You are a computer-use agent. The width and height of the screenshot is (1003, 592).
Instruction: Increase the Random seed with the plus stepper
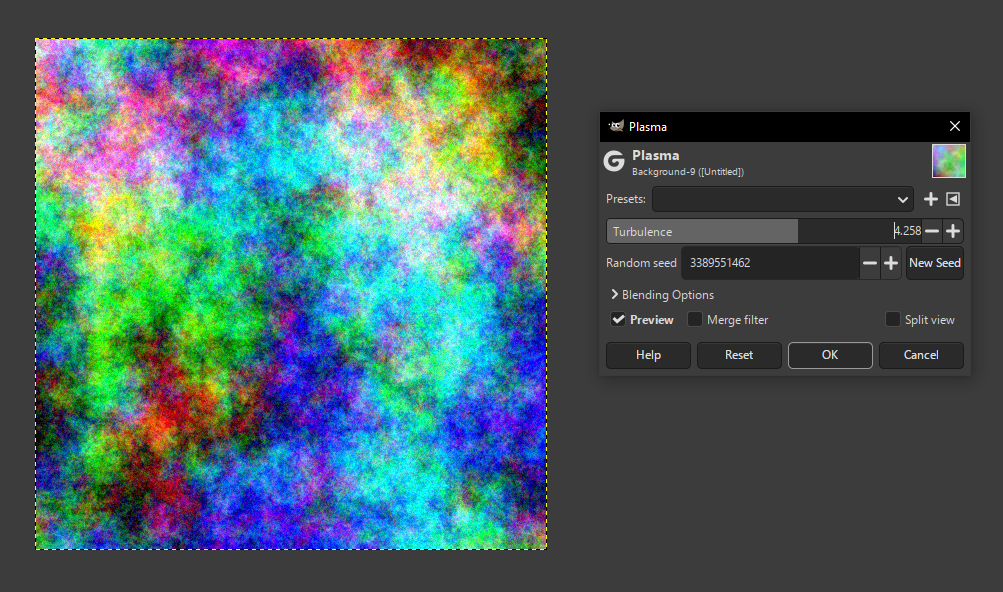tap(890, 262)
